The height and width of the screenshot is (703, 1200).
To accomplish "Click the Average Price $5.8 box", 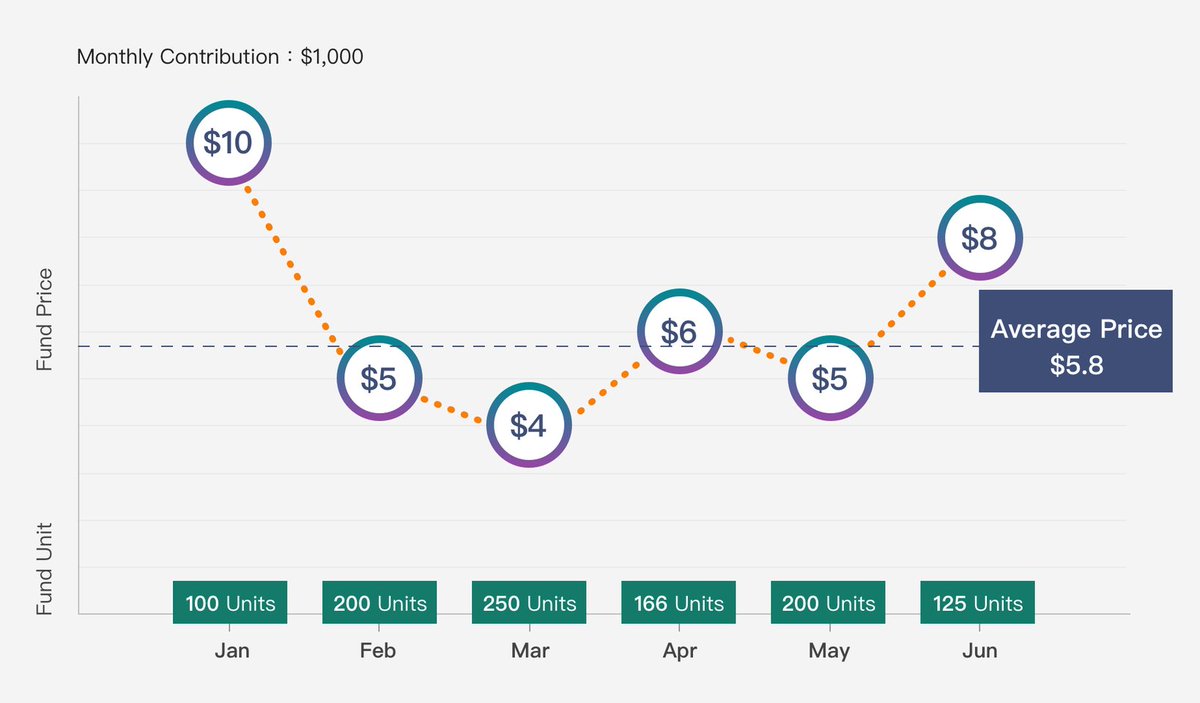I will pos(1076,341).
